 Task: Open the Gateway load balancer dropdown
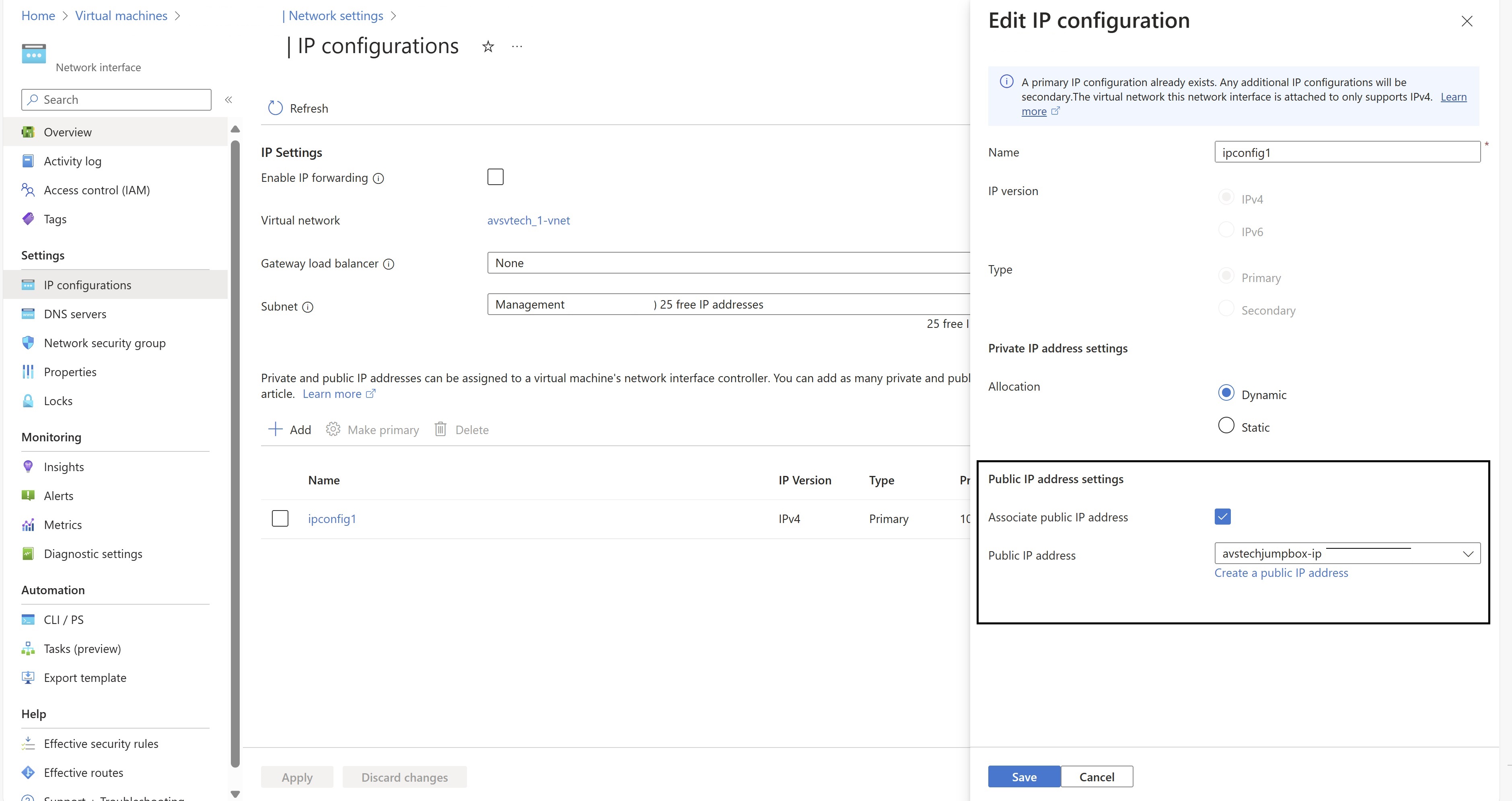pyautogui.click(x=728, y=263)
